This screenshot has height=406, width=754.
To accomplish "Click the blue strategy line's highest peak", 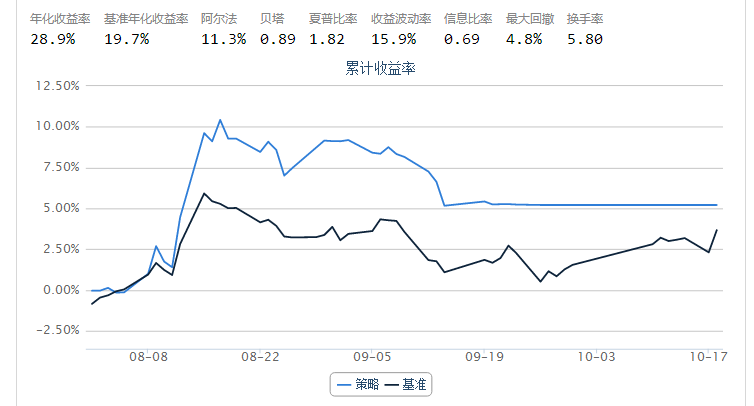I will (x=220, y=120).
